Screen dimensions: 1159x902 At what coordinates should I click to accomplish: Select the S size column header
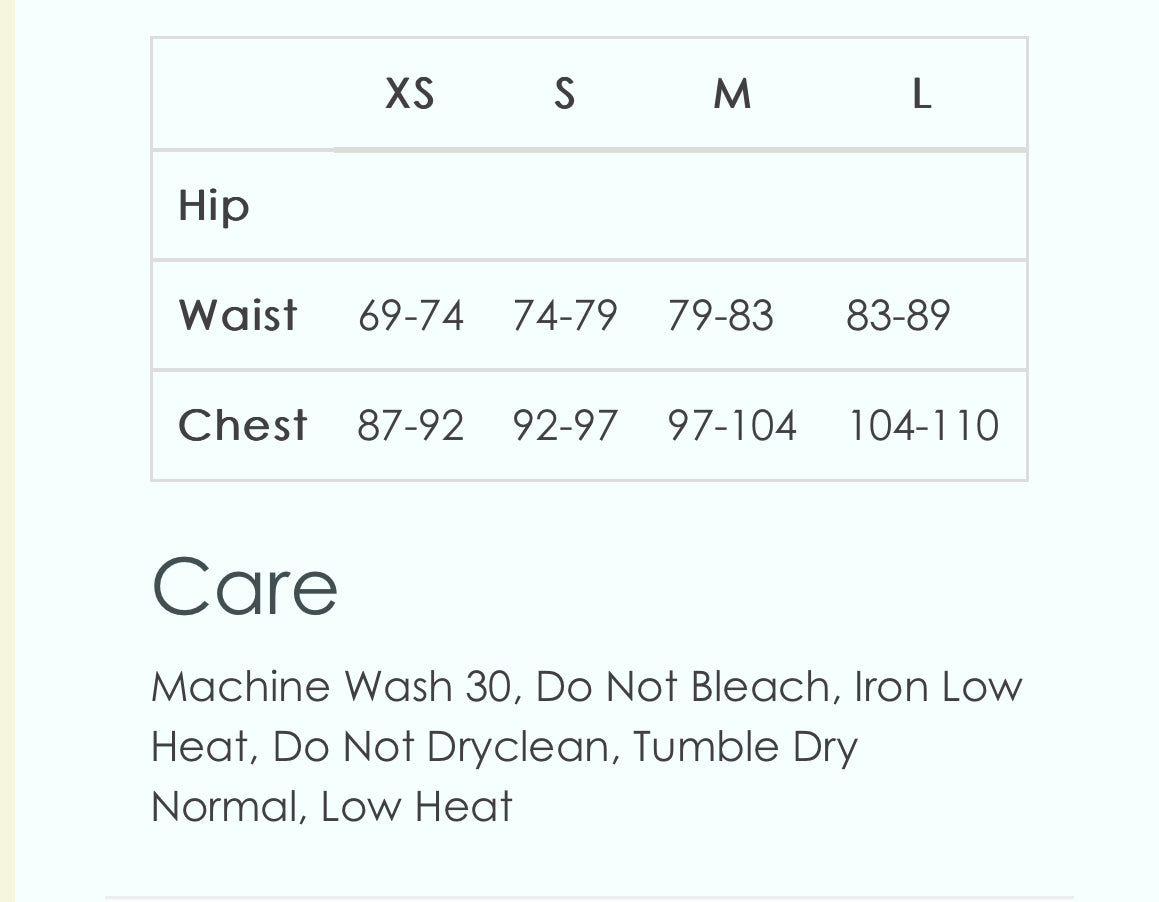(x=565, y=94)
